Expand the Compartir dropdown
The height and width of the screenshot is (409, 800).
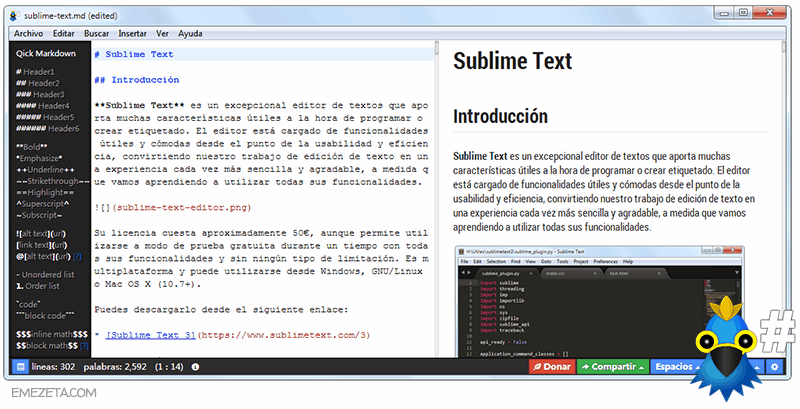pyautogui.click(x=613, y=367)
